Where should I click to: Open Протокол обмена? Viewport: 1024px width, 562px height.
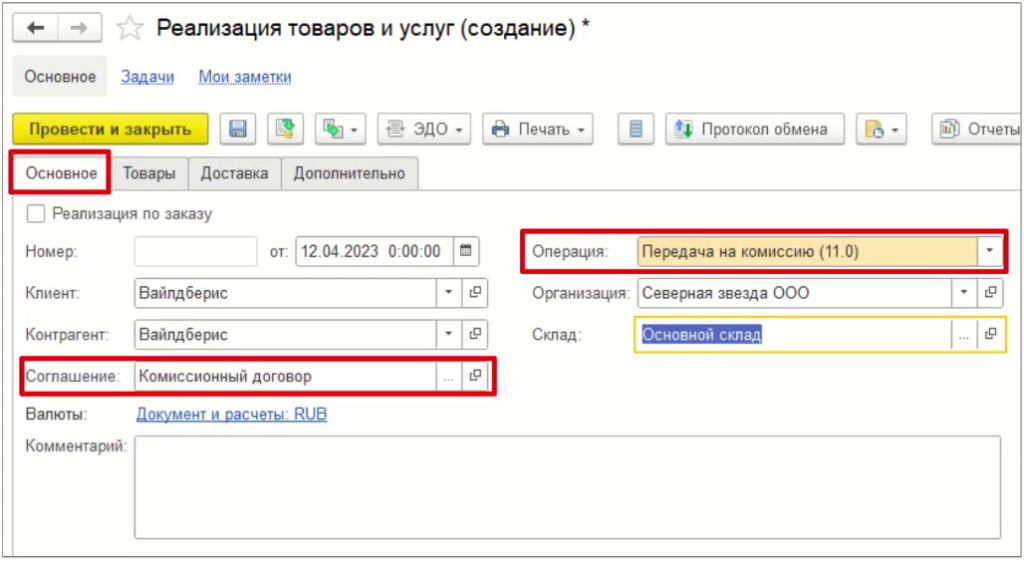754,129
